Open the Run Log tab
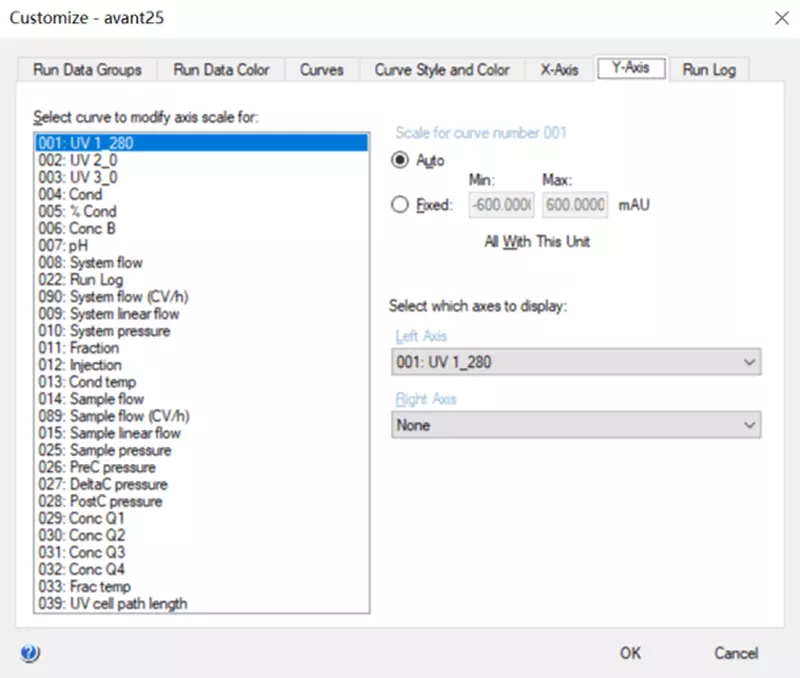 pyautogui.click(x=709, y=70)
